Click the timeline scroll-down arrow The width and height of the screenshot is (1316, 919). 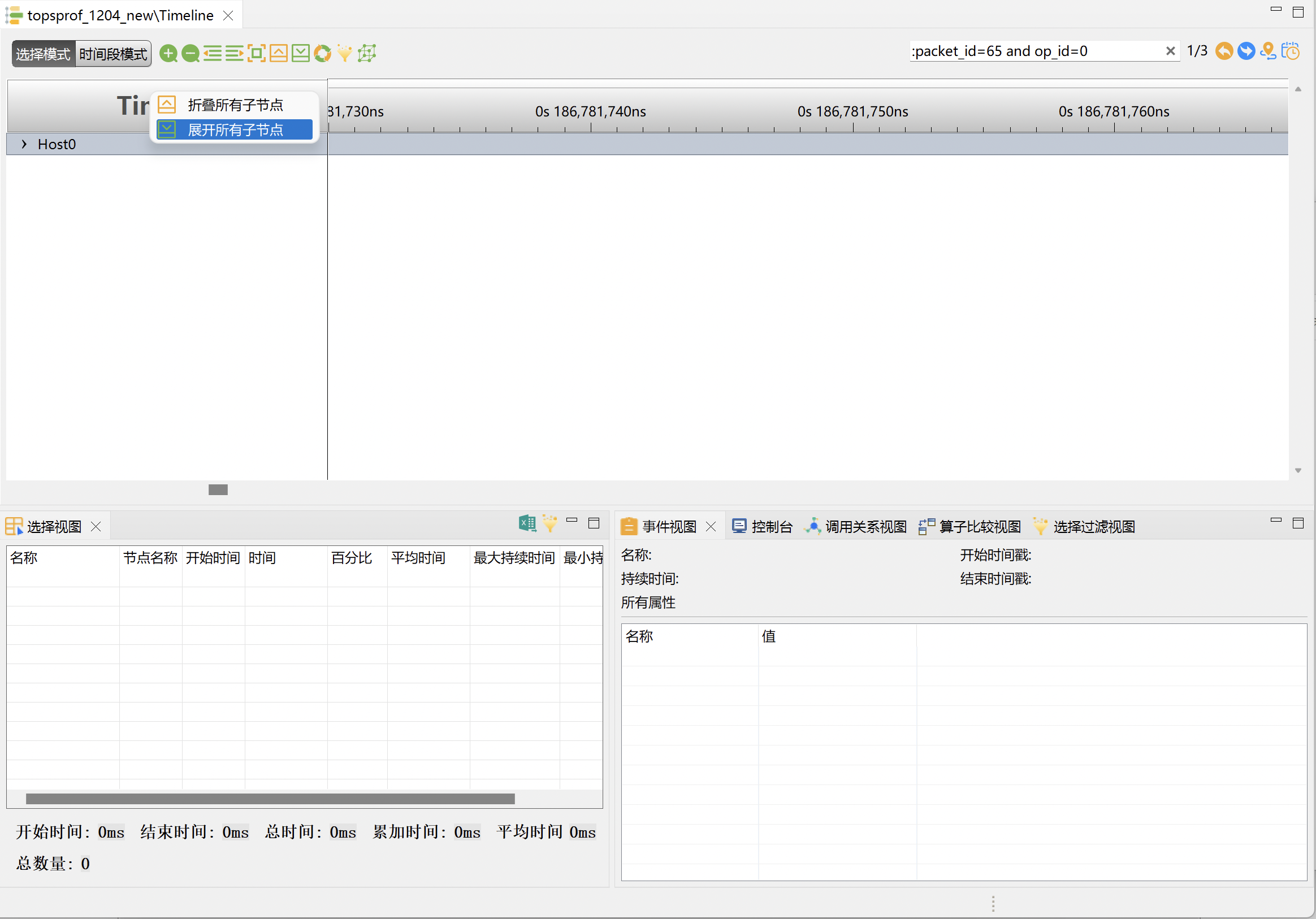pyautogui.click(x=1298, y=470)
